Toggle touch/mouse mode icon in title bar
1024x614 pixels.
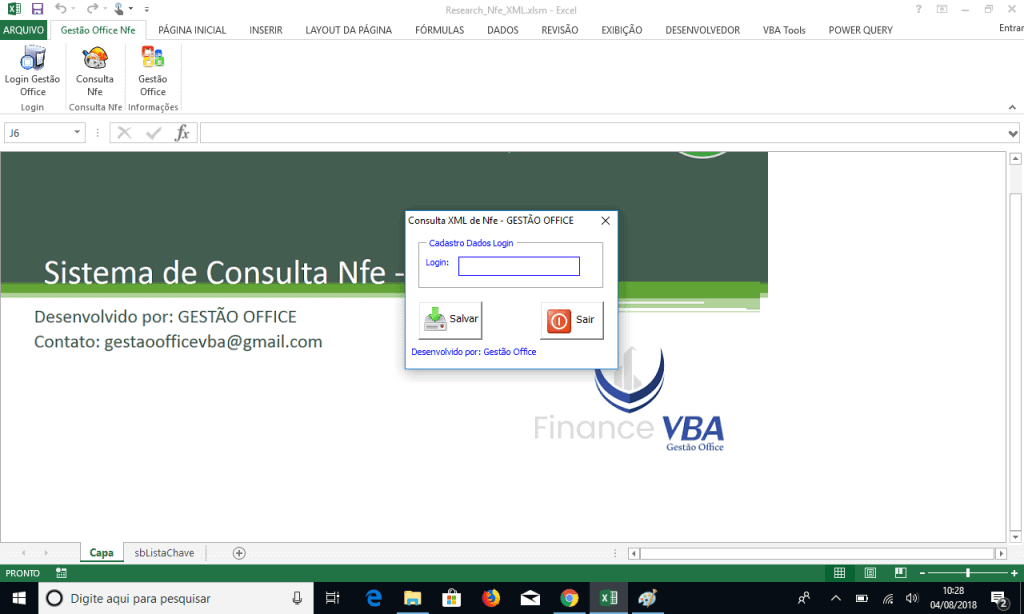pos(119,9)
